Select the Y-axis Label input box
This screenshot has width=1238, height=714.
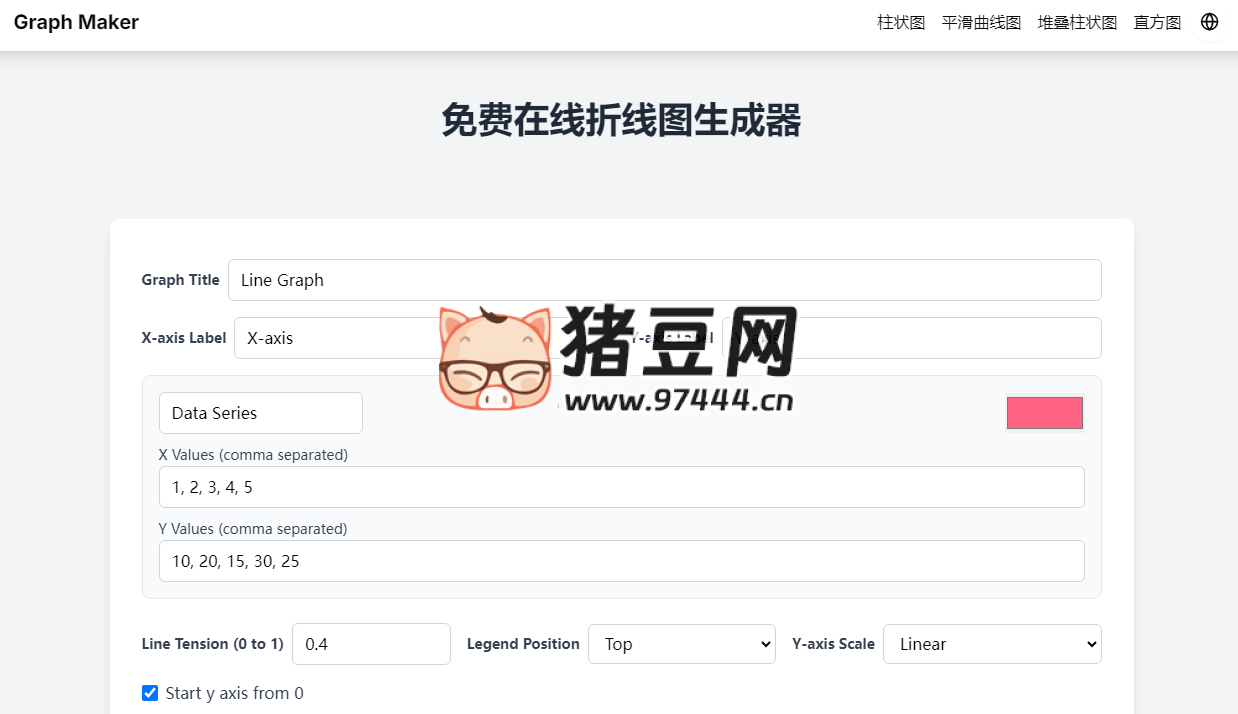tap(950, 338)
